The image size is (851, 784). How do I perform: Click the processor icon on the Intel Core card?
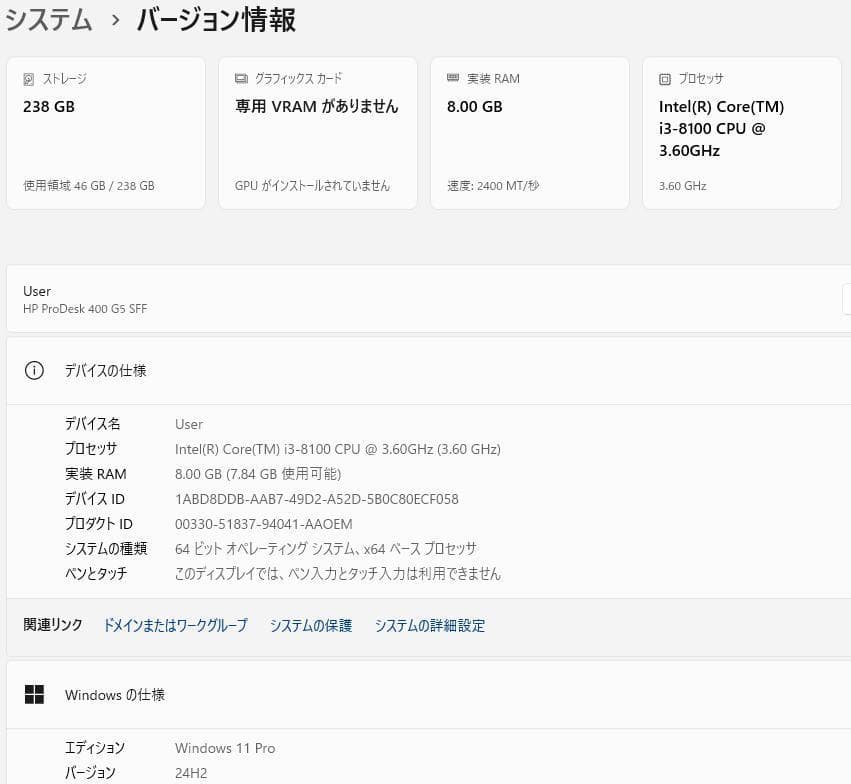click(x=663, y=78)
